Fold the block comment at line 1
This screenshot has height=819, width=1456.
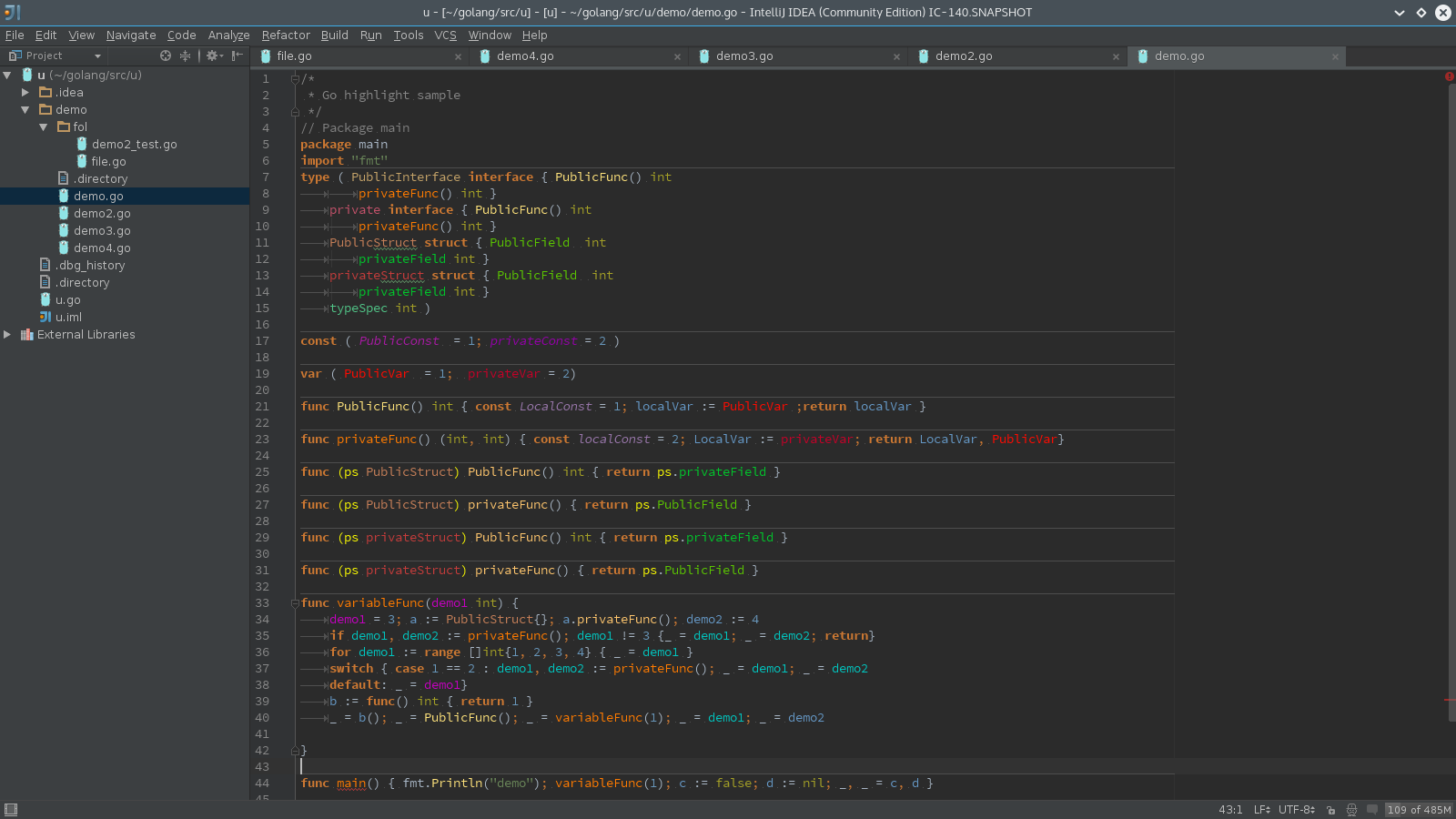[295, 79]
